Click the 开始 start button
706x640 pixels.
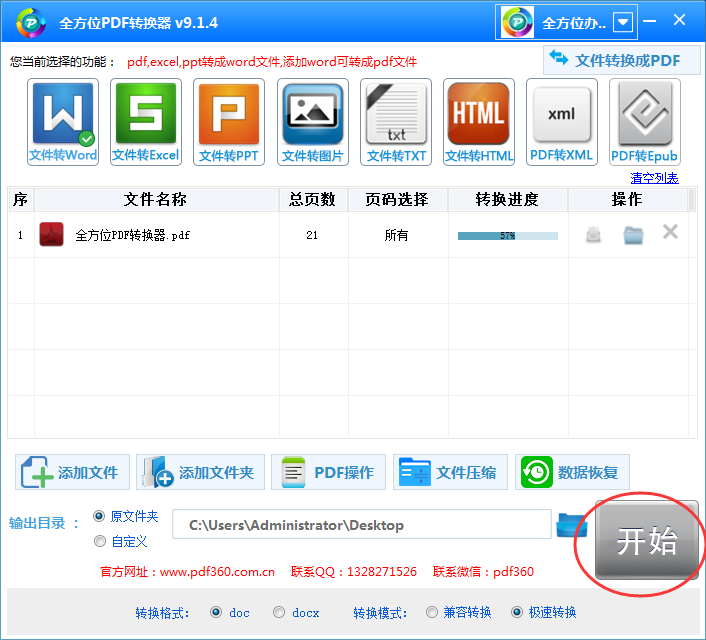point(647,540)
